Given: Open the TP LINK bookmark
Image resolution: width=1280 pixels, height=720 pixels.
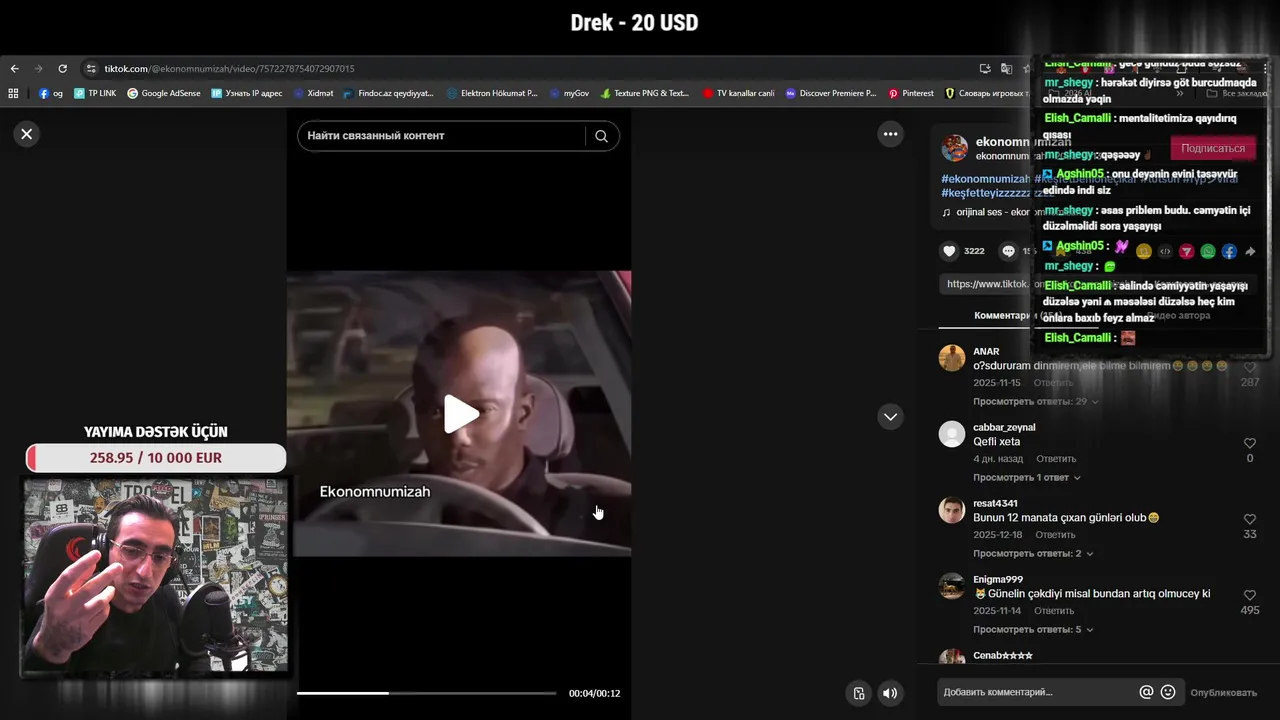Looking at the screenshot, I should coord(95,93).
